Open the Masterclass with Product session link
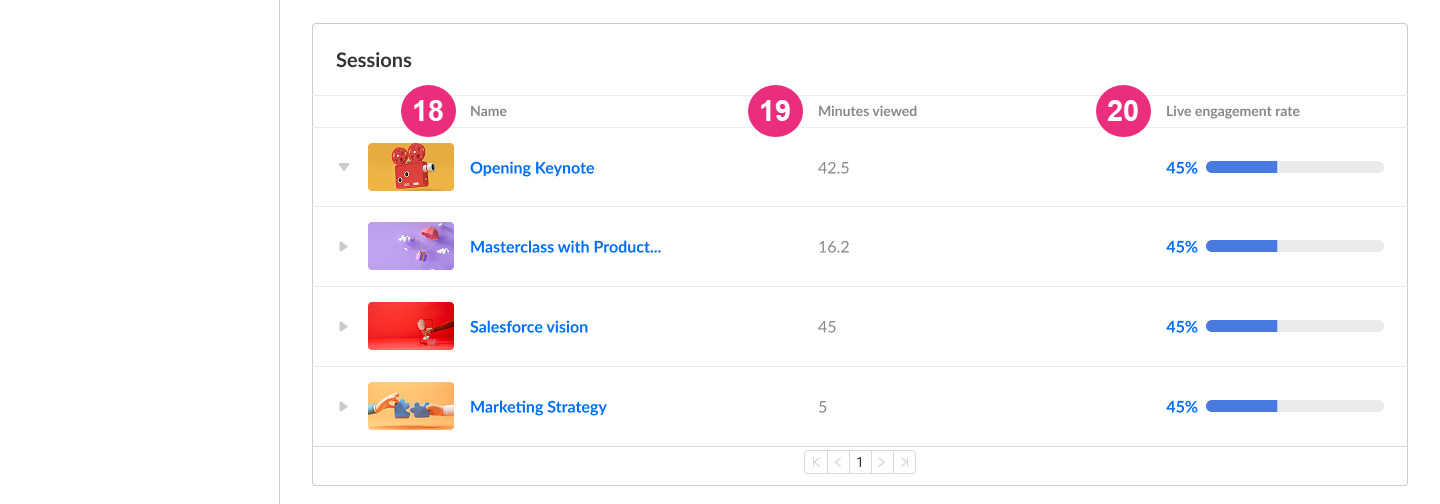This screenshot has height=504, width=1440. point(565,247)
